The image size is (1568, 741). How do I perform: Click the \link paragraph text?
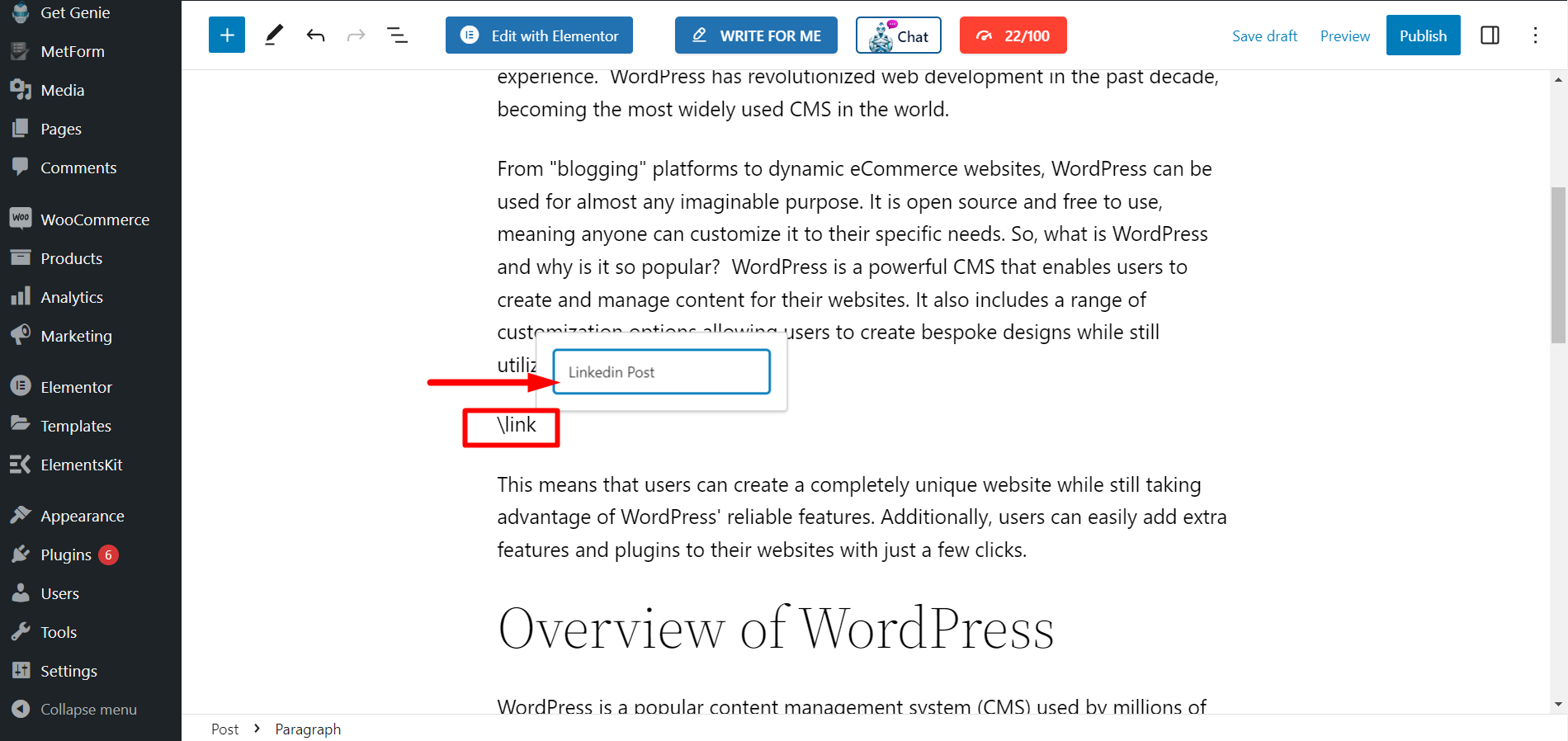[x=516, y=425]
